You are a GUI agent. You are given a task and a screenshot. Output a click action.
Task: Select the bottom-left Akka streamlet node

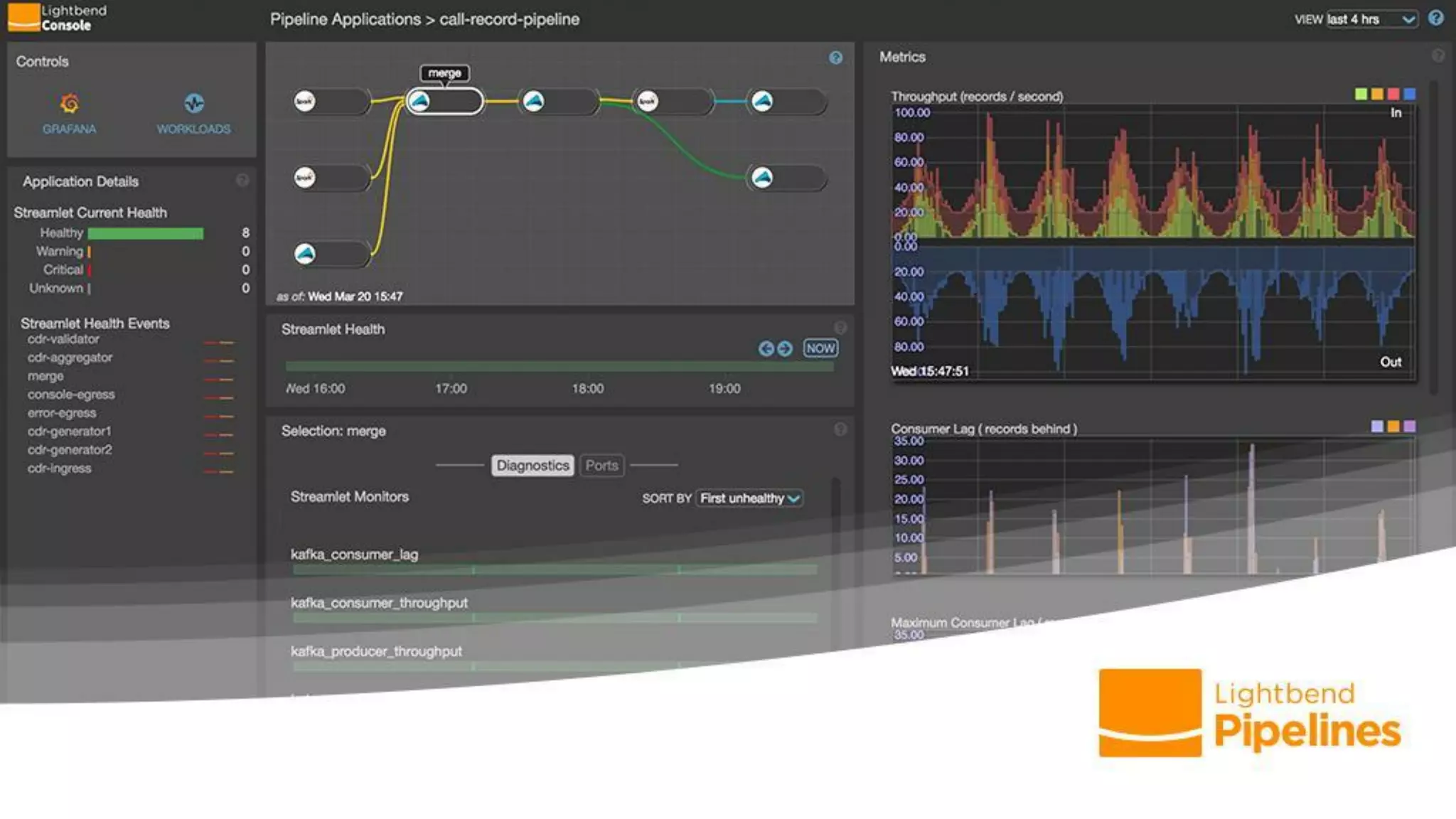(306, 254)
